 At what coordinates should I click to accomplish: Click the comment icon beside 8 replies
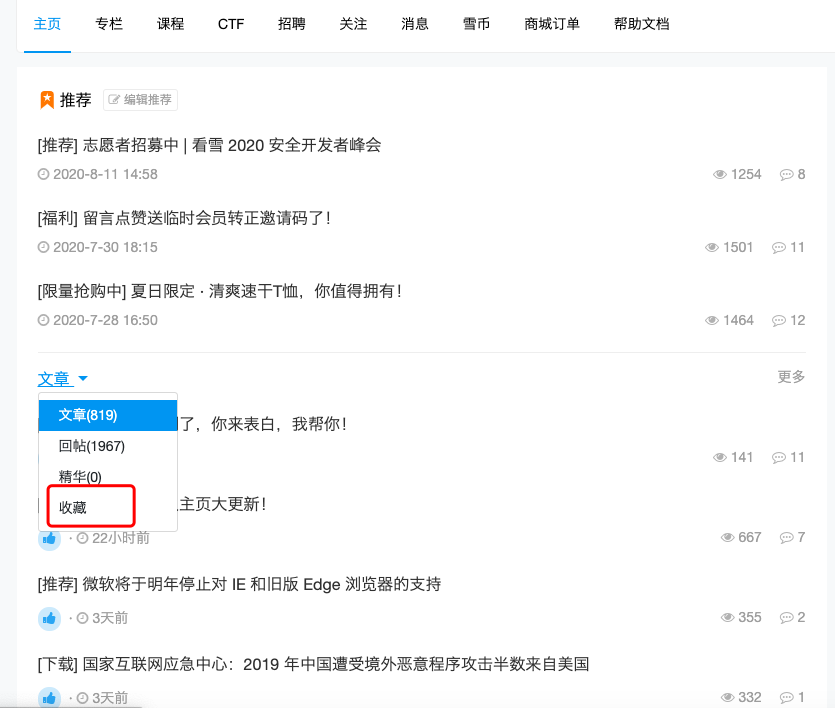(787, 175)
